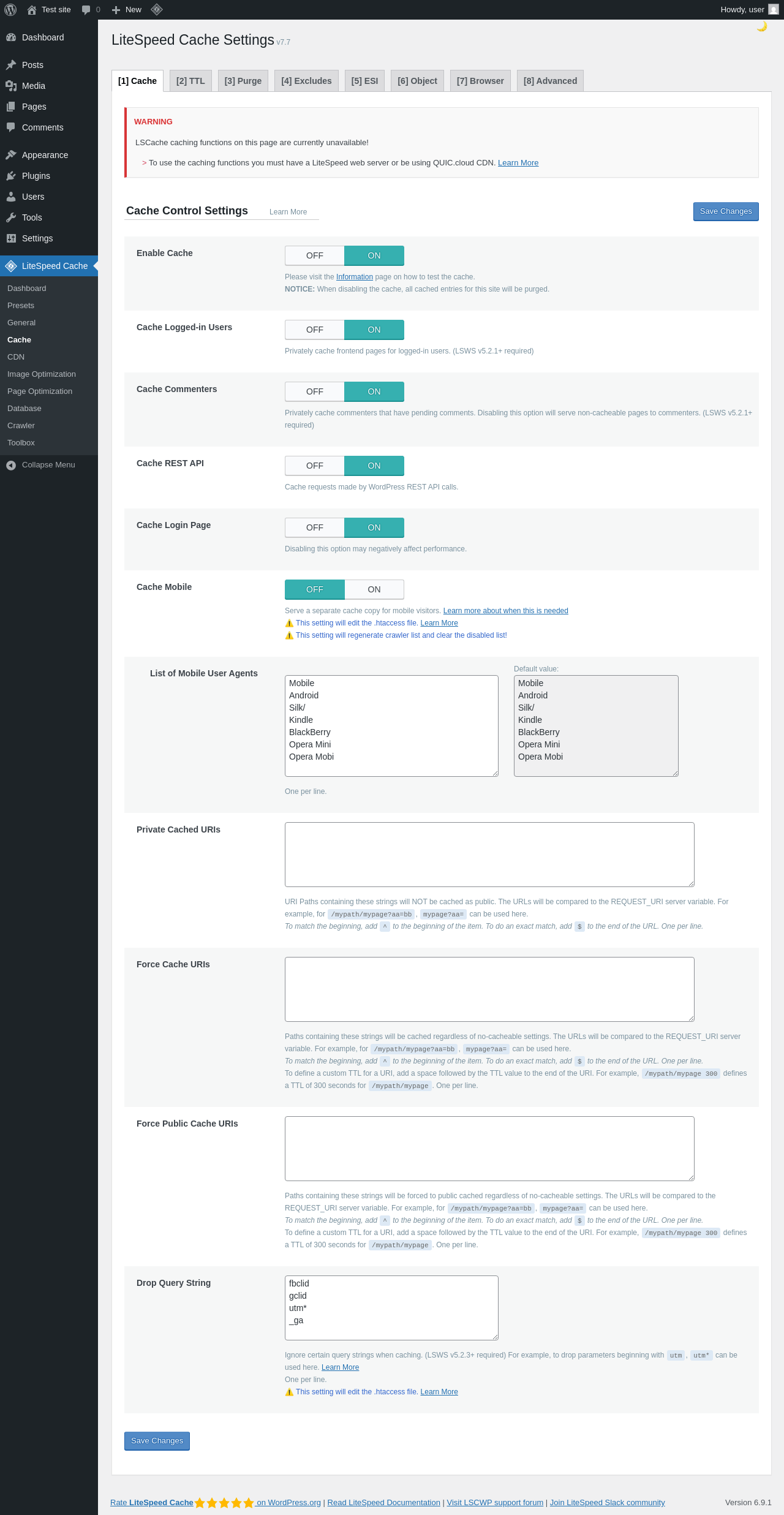Click into the Force Public Cache URIs textarea
Viewport: 784px width, 1515px height.
[489, 1149]
